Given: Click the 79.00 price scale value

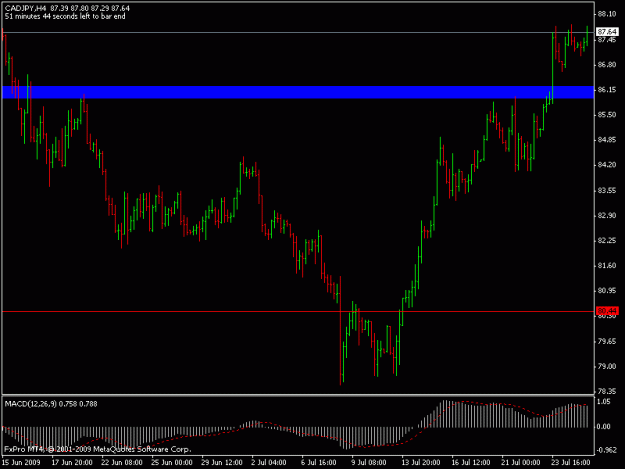Looking at the screenshot, I should point(607,366).
